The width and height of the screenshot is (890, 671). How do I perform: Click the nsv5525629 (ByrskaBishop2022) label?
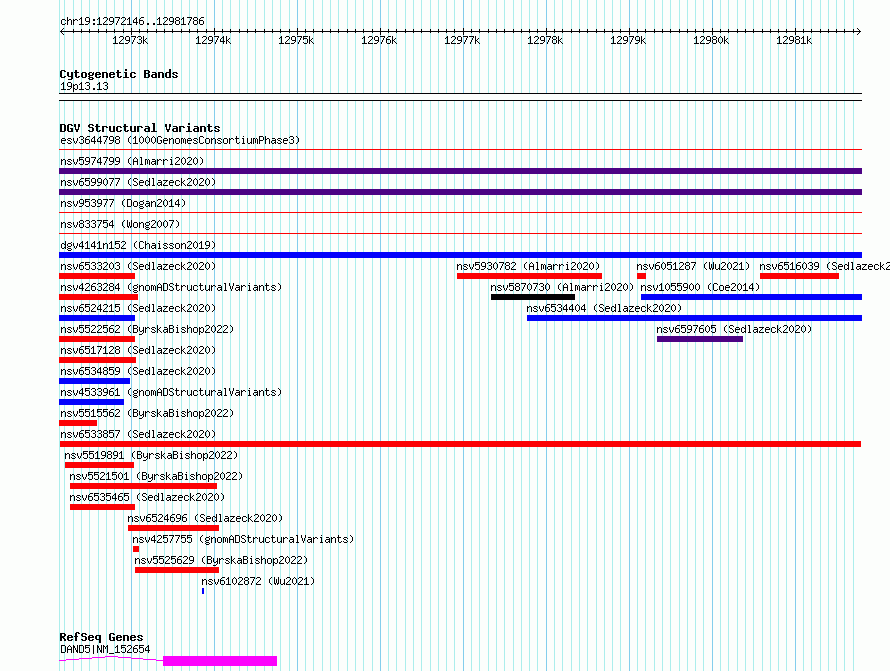pyautogui.click(x=221, y=560)
